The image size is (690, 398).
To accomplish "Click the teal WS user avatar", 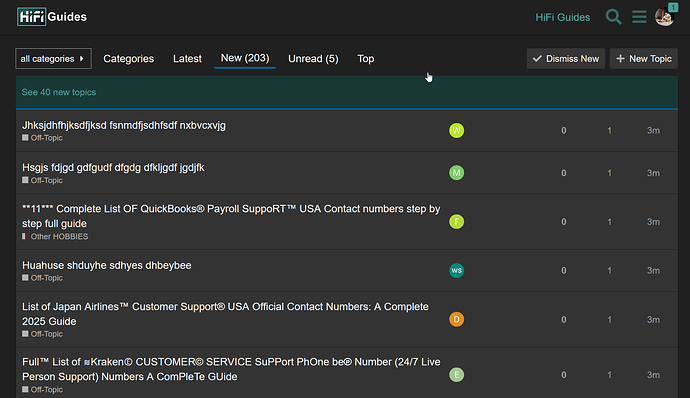I will coord(456,270).
